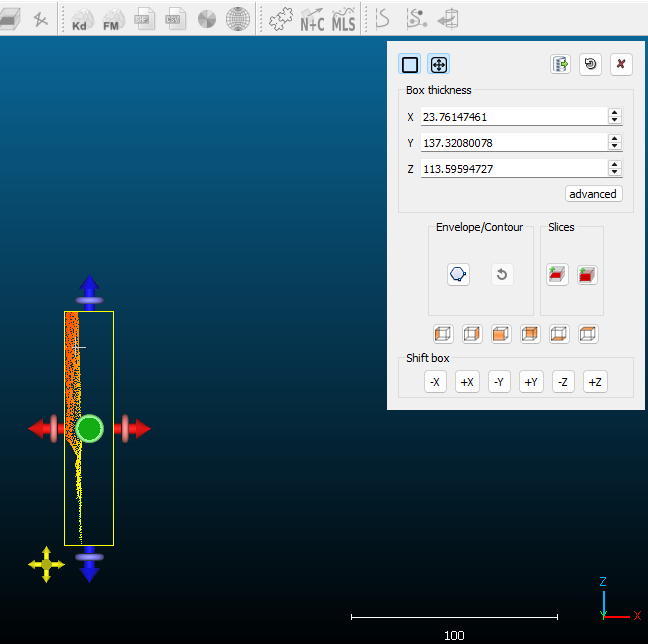Open the advanced box settings
The width and height of the screenshot is (648, 644).
pyautogui.click(x=593, y=194)
